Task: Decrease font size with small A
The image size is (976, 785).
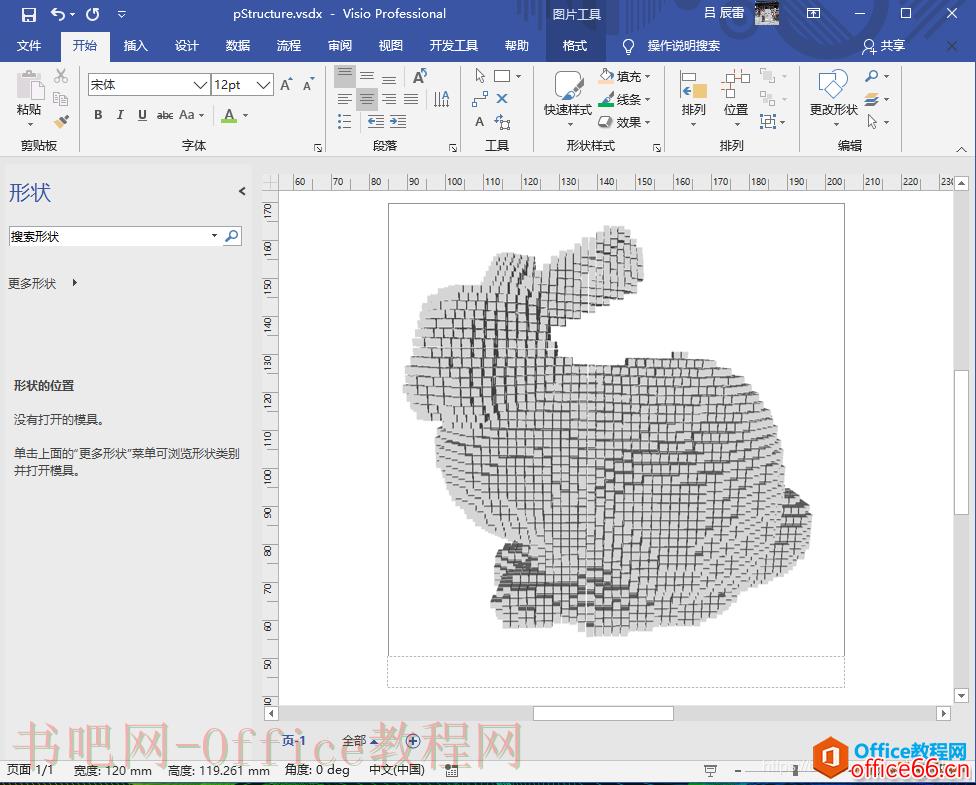Action: coord(309,85)
